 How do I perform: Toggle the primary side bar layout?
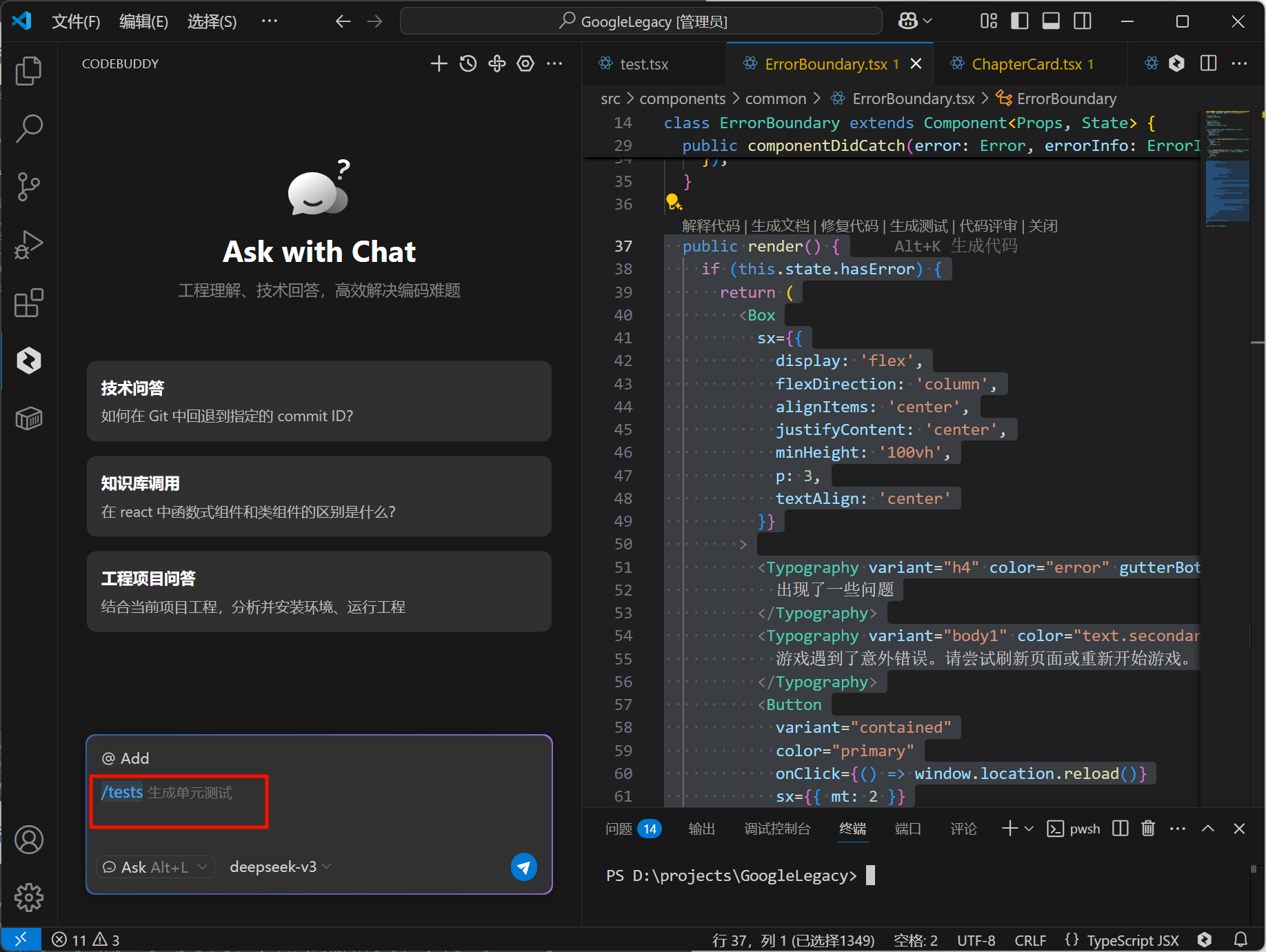[1019, 21]
